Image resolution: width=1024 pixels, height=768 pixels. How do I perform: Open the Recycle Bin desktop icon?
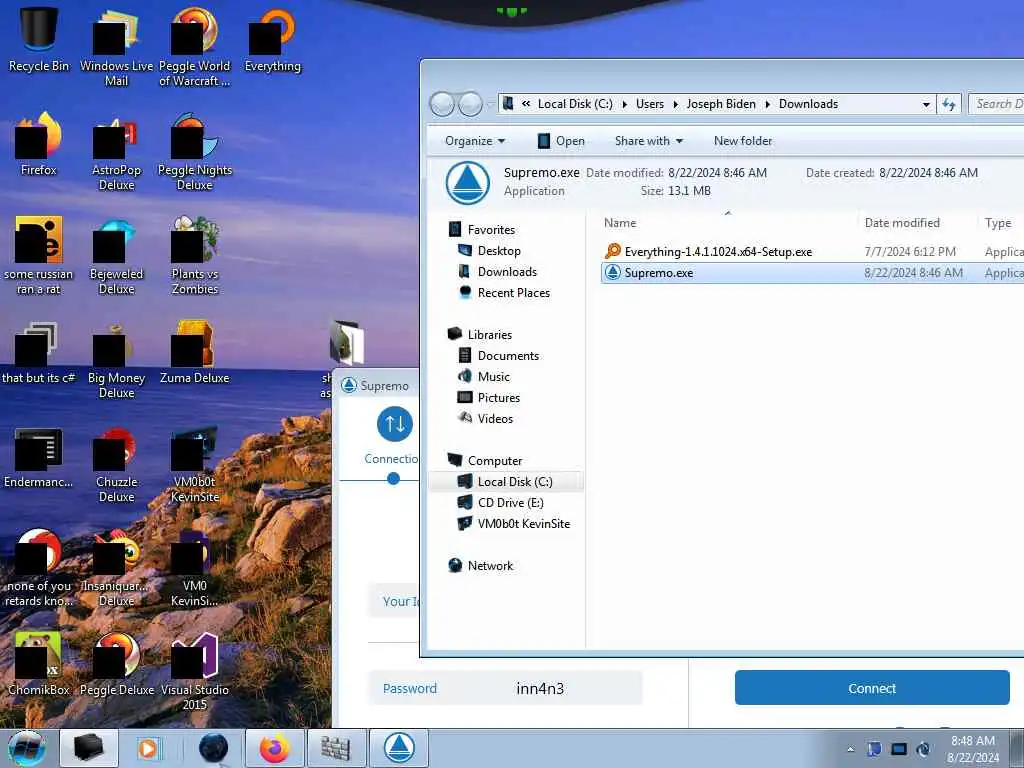pos(39,38)
